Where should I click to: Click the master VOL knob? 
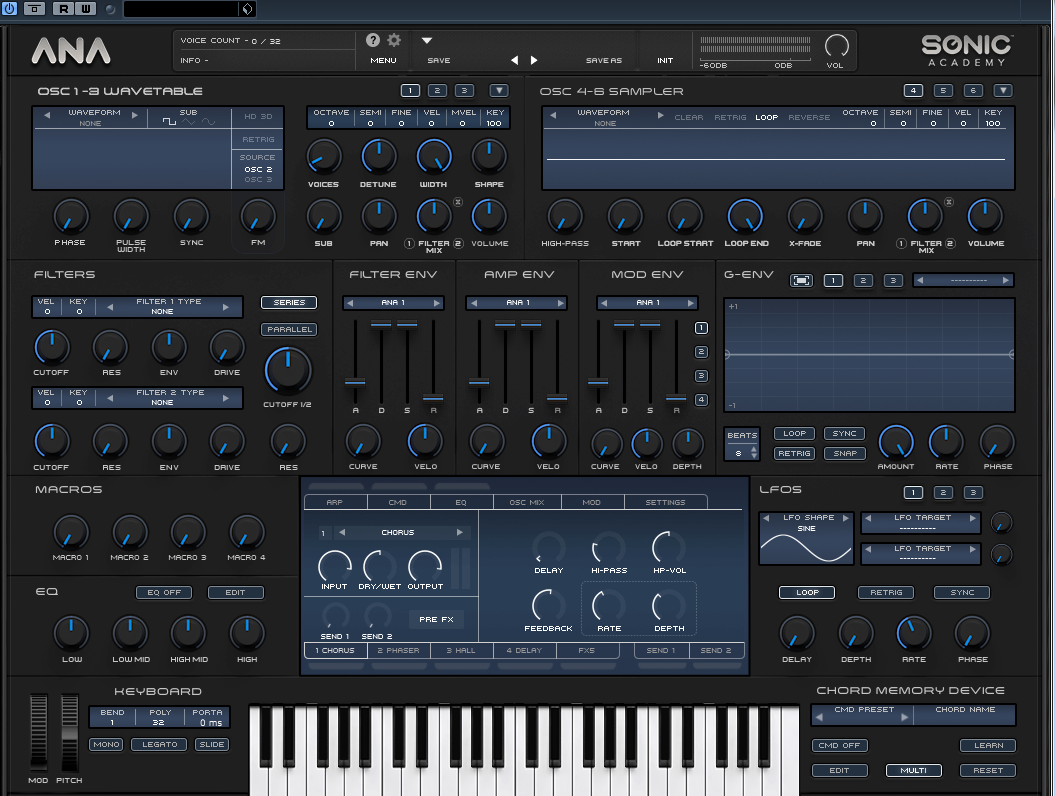click(836, 46)
